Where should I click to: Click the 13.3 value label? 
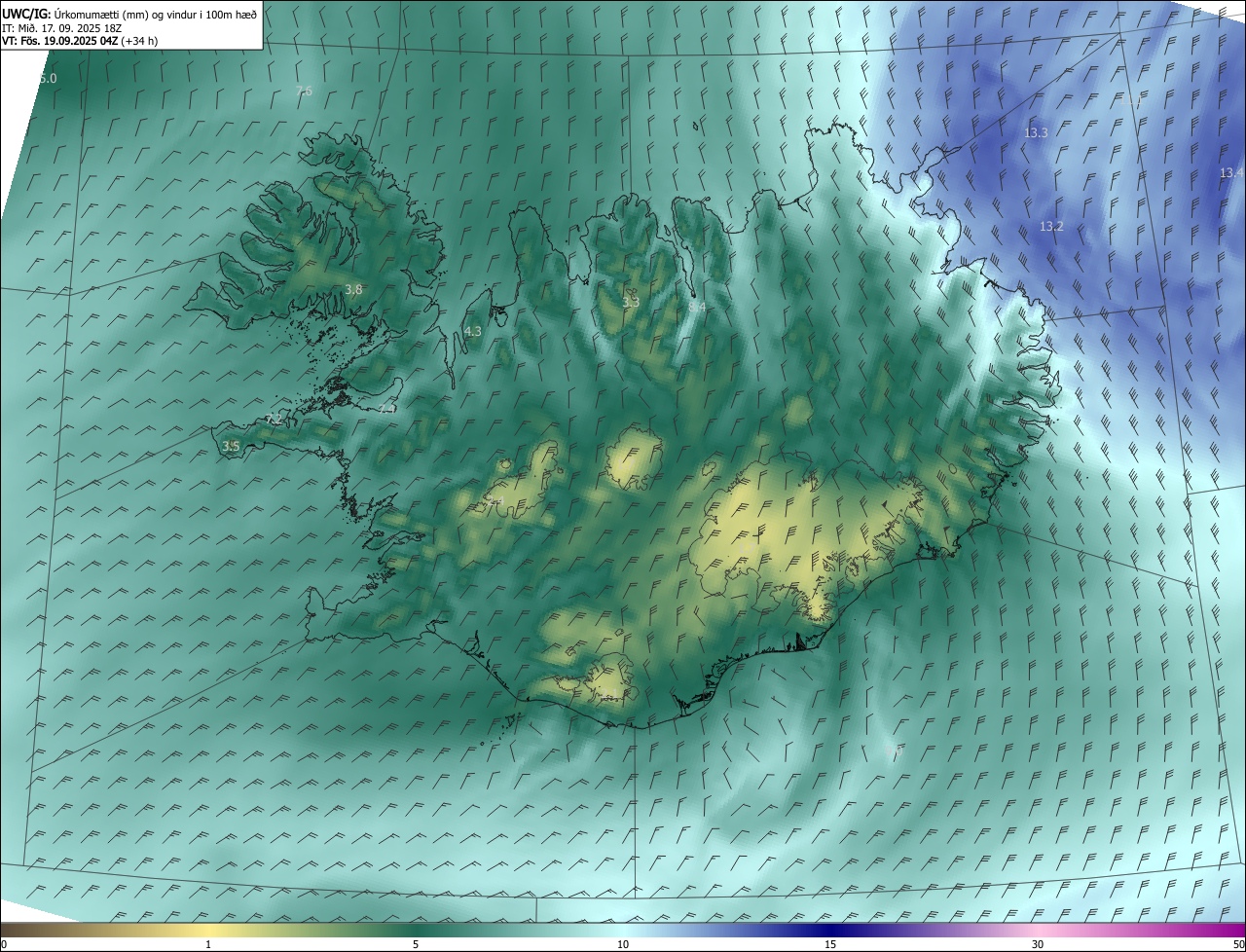(1036, 132)
